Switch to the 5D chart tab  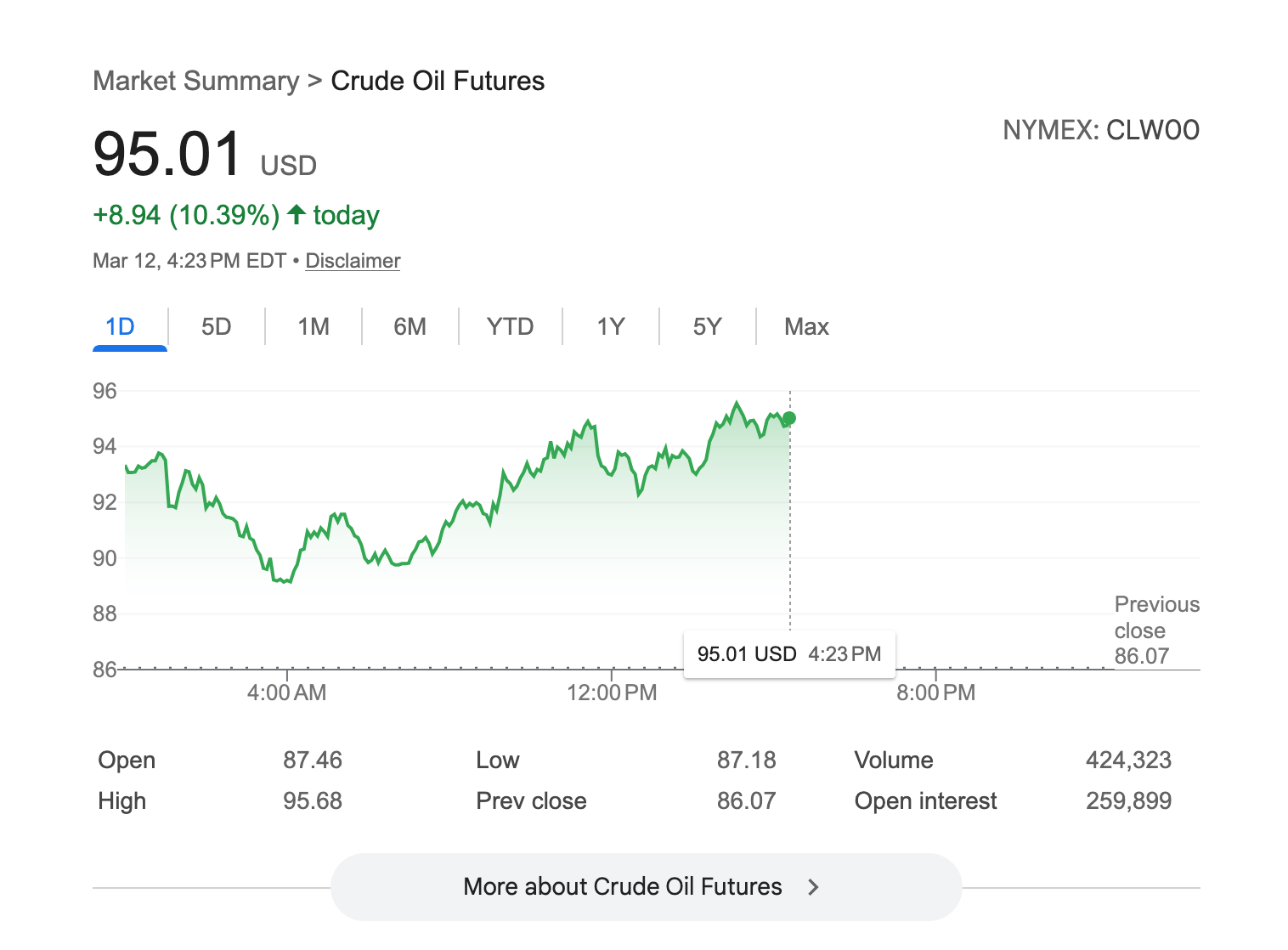(216, 327)
